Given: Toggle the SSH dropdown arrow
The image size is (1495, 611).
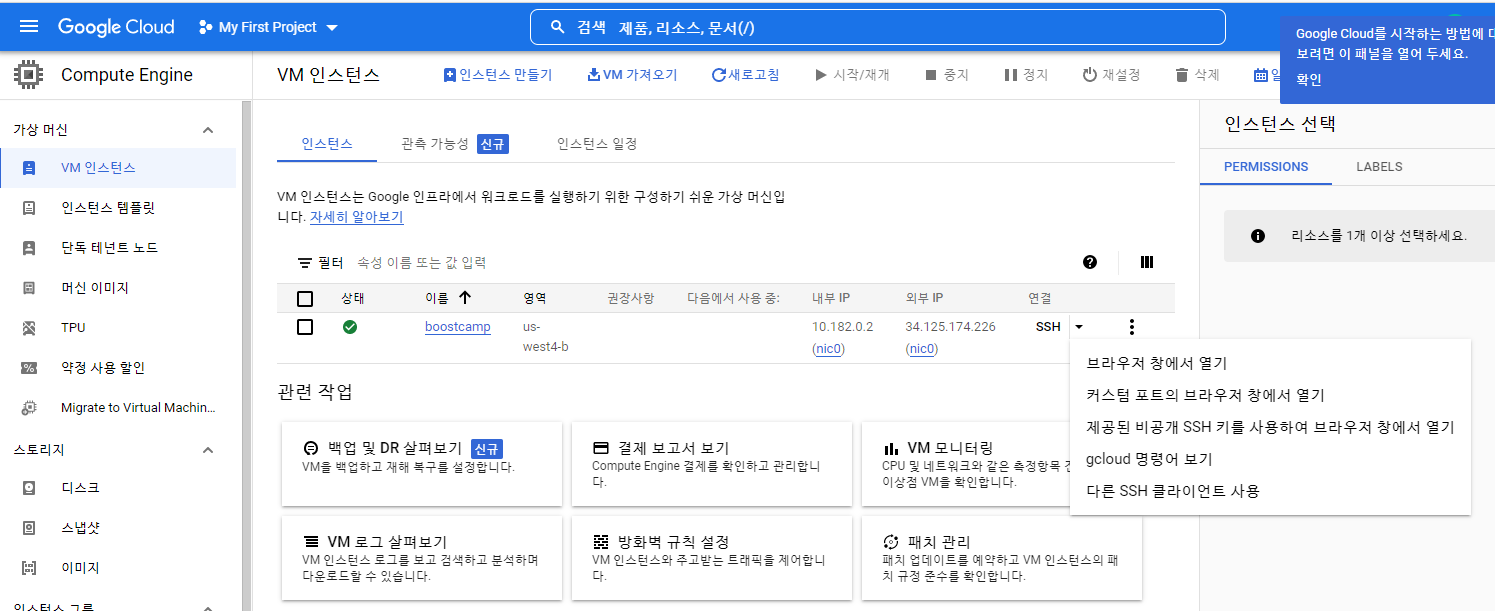Looking at the screenshot, I should tap(1078, 327).
